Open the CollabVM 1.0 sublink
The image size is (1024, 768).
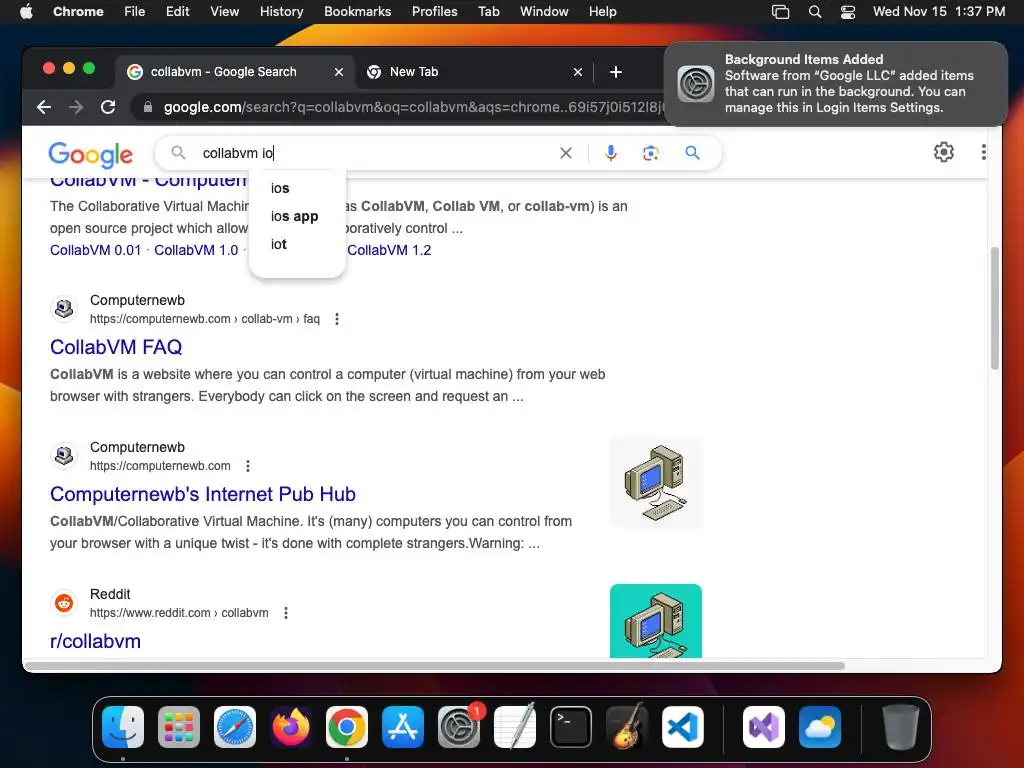click(196, 250)
